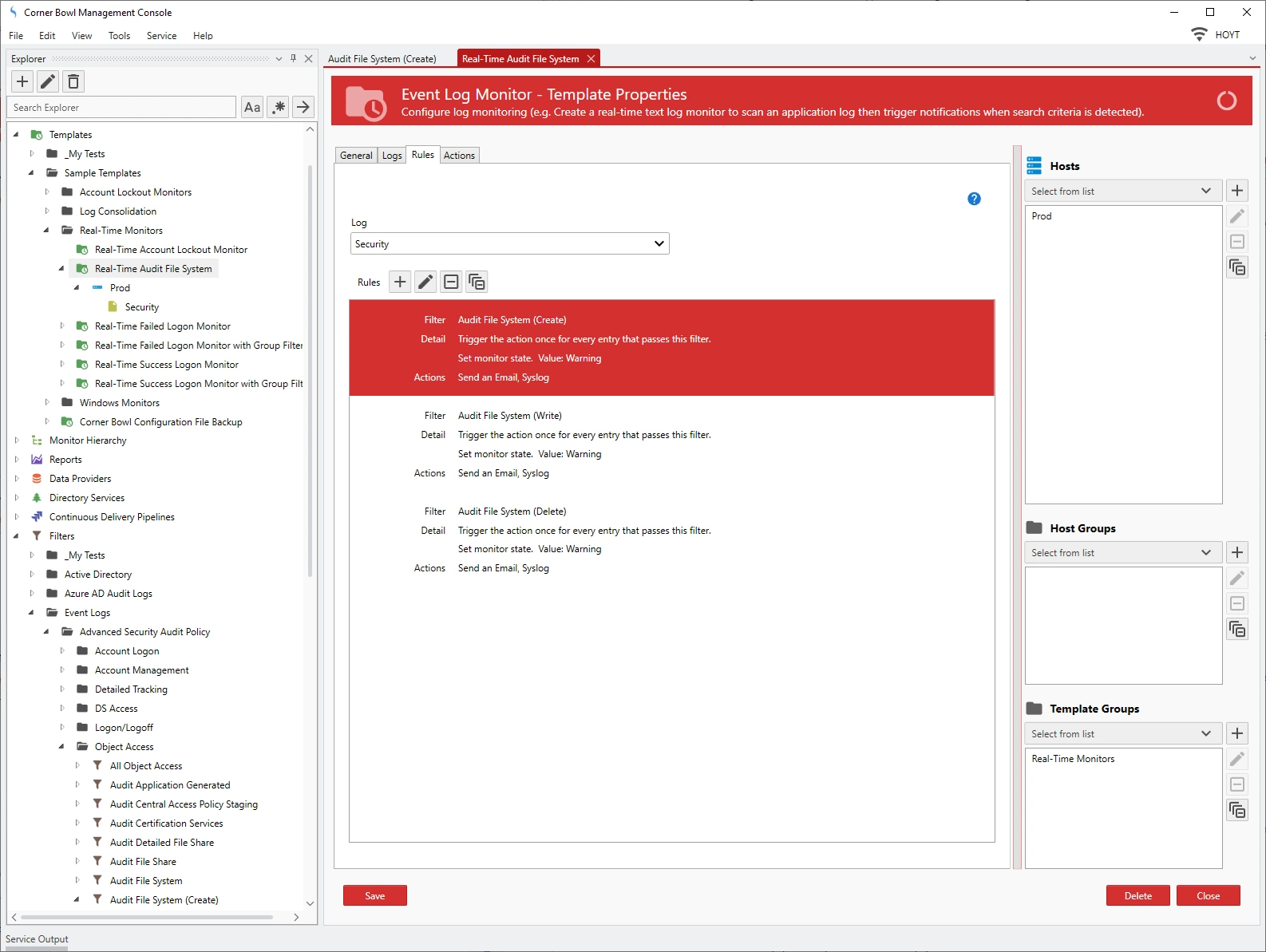This screenshot has width=1266, height=952.
Task: Click the refresh icon in red header
Action: (1226, 101)
